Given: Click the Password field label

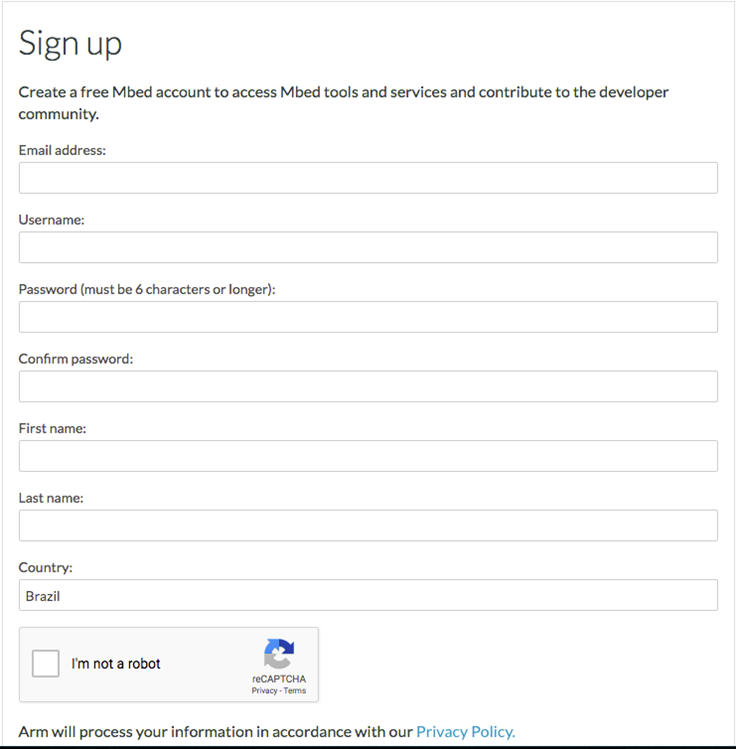Looking at the screenshot, I should pyautogui.click(x=147, y=289).
